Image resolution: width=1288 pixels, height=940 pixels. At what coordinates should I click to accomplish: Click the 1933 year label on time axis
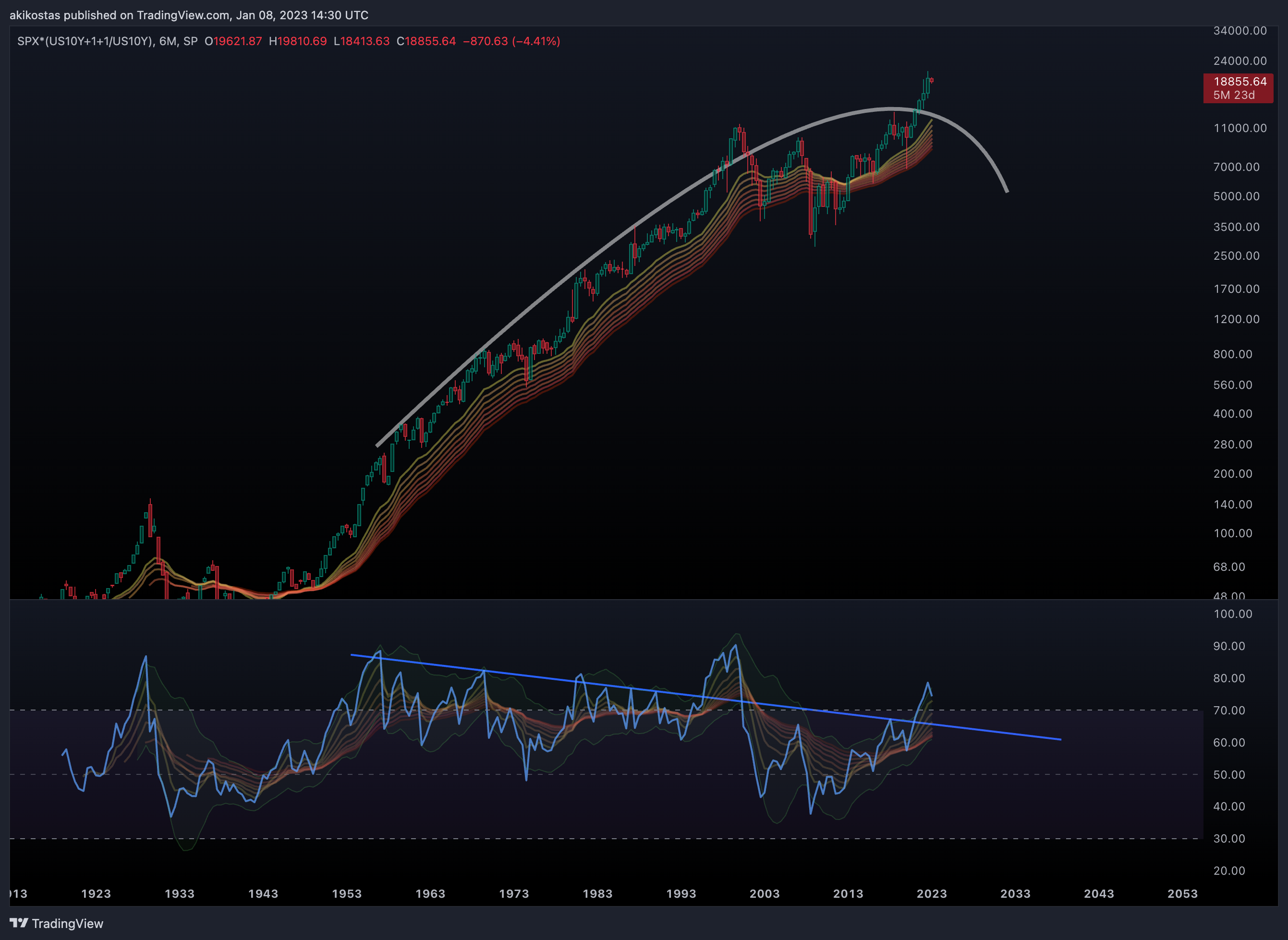(179, 894)
